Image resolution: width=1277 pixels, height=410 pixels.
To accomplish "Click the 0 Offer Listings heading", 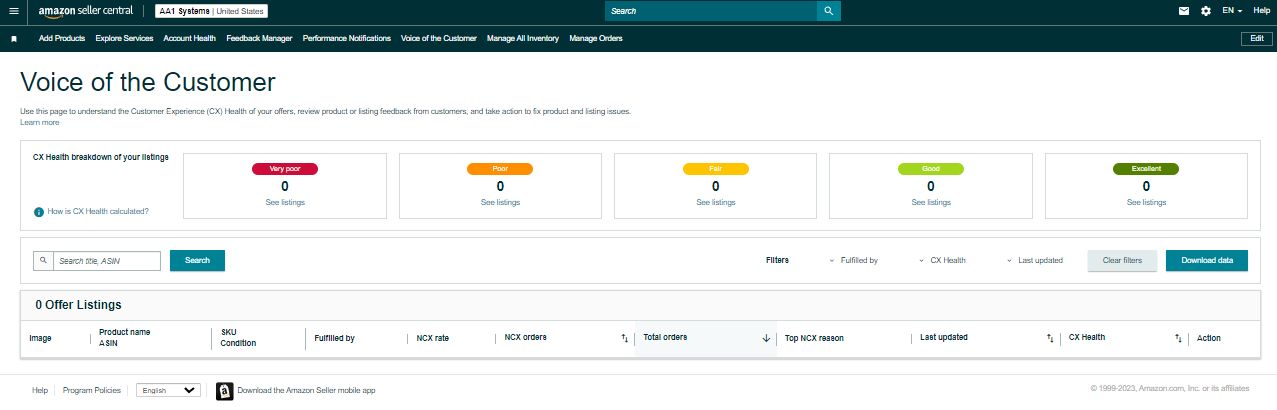I will click(x=78, y=304).
